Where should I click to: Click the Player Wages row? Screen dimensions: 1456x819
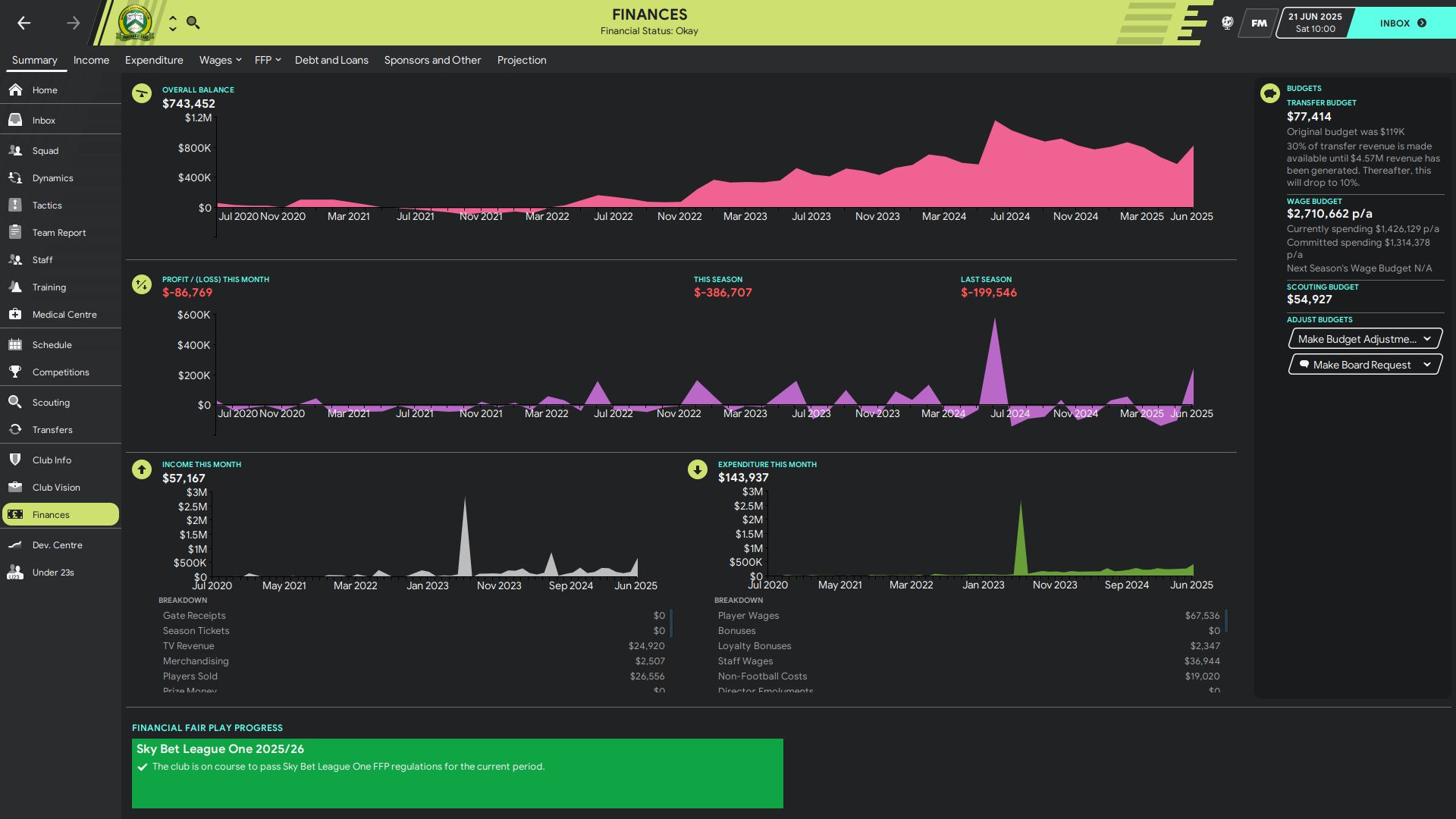click(x=968, y=616)
